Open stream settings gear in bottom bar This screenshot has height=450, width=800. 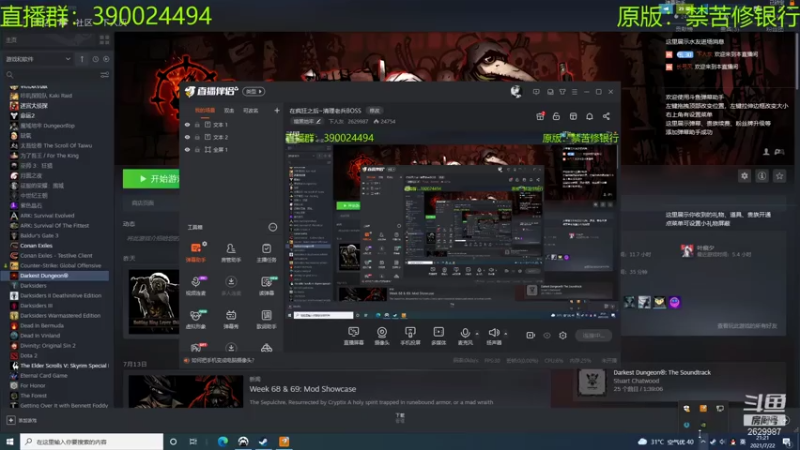pos(563,335)
